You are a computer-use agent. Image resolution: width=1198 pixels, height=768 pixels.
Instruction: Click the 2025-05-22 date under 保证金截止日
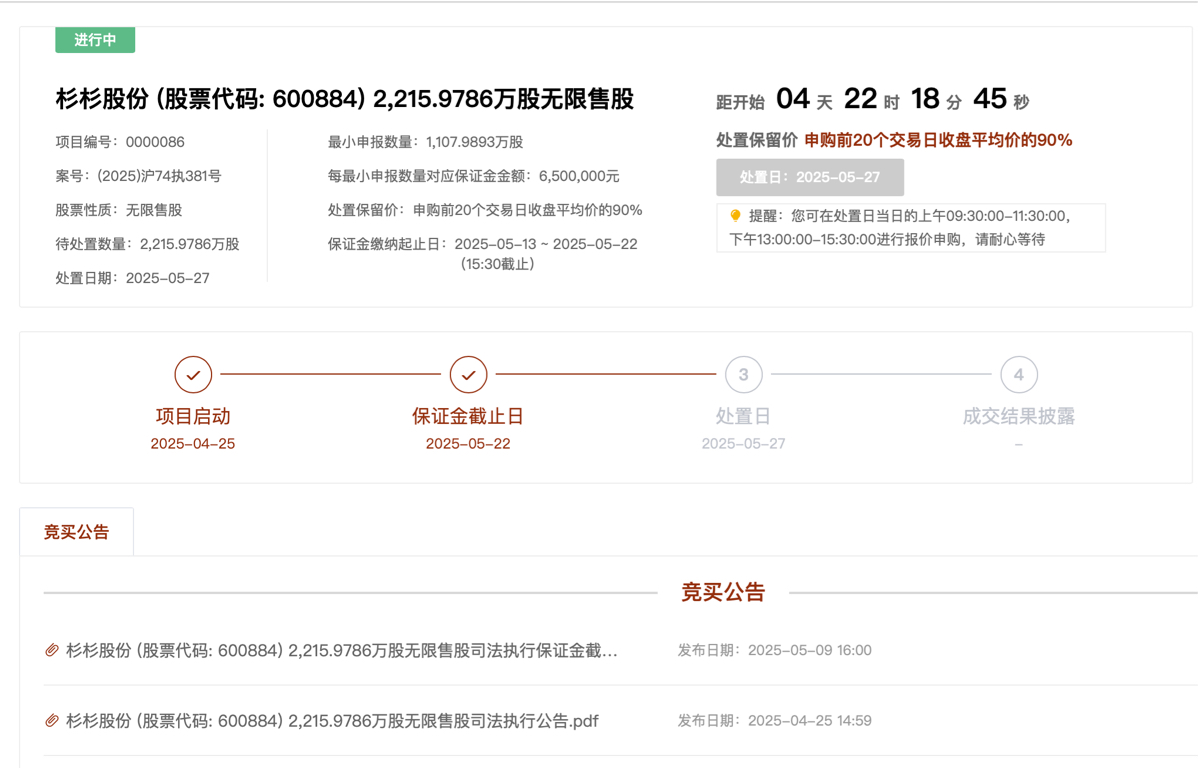[x=468, y=444]
